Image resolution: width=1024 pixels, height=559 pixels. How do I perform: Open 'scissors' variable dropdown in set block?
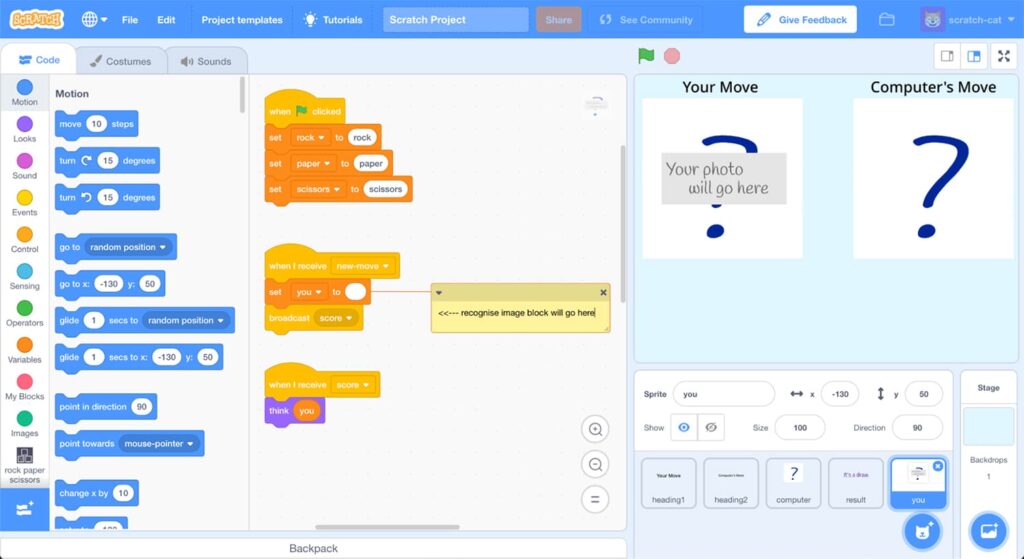coord(318,189)
